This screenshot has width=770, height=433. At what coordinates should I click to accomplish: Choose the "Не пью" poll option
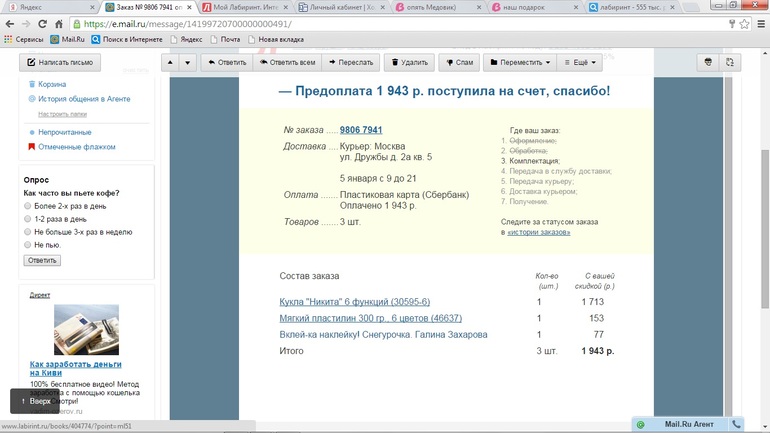pyautogui.click(x=28, y=245)
